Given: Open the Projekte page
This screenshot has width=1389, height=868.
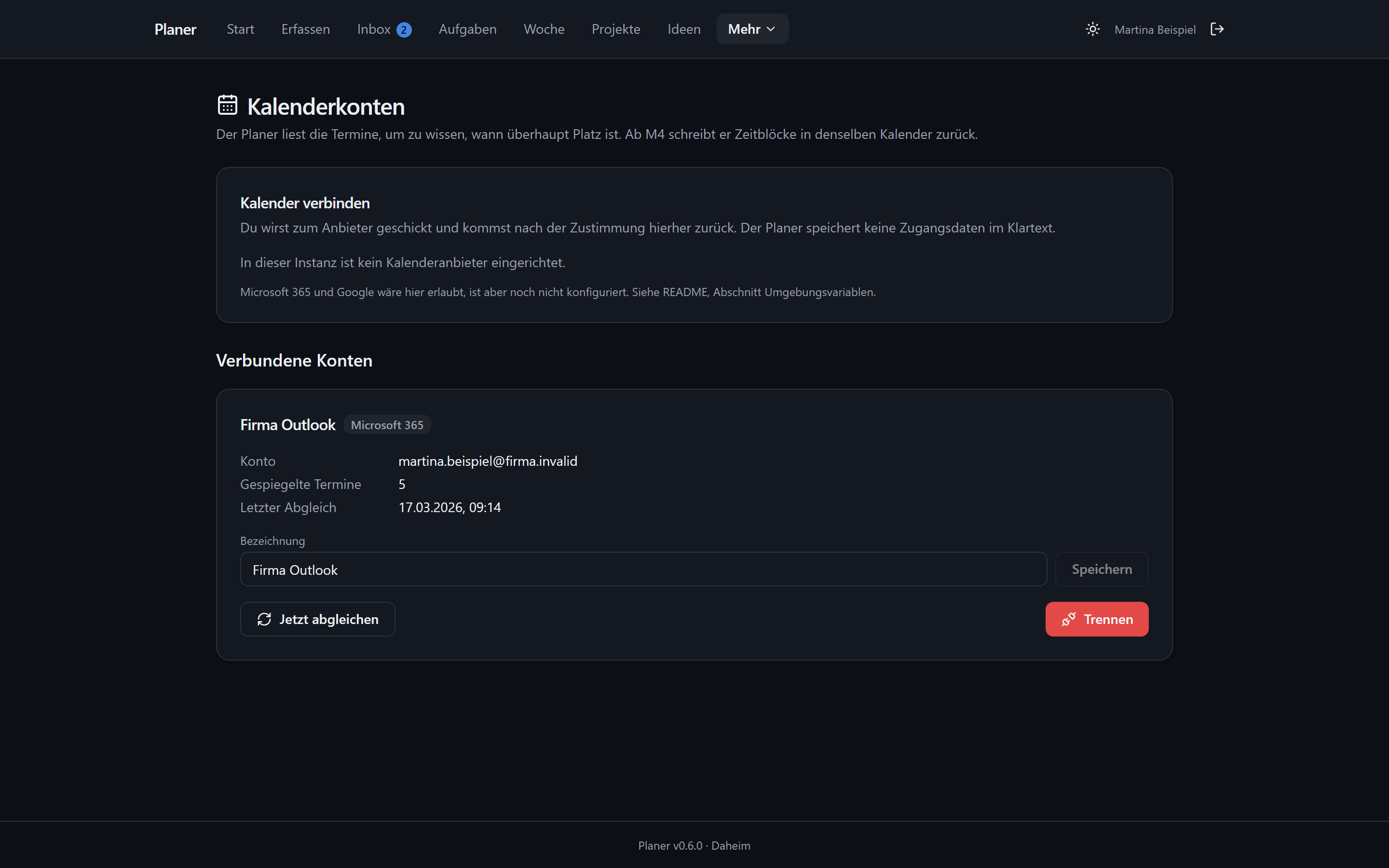Looking at the screenshot, I should tap(616, 29).
